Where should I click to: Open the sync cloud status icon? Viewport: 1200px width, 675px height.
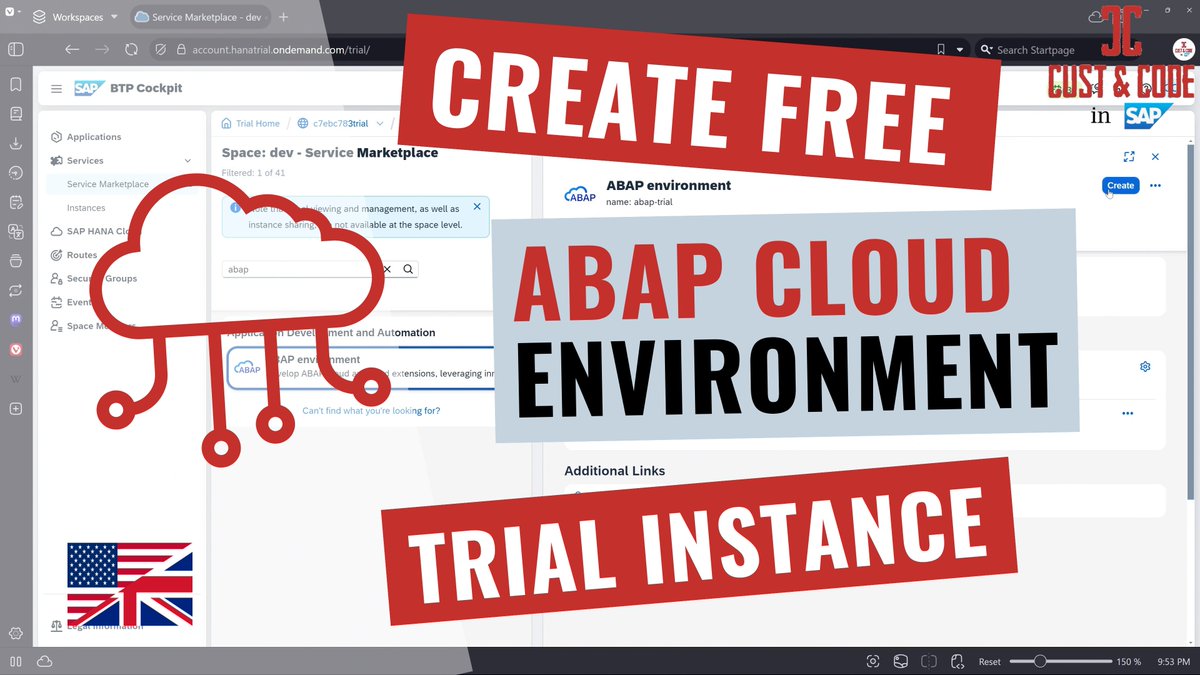point(44,662)
